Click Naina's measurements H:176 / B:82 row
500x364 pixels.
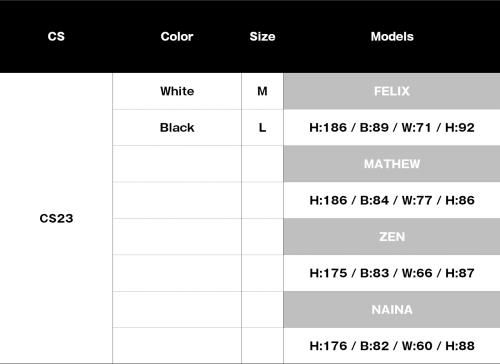pyautogui.click(x=392, y=346)
